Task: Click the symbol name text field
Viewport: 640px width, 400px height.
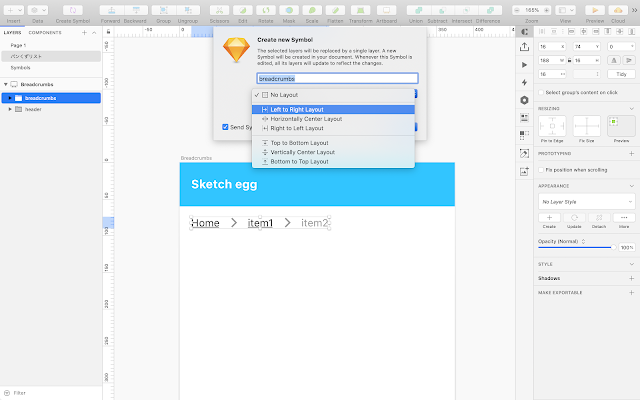Action: click(x=337, y=78)
